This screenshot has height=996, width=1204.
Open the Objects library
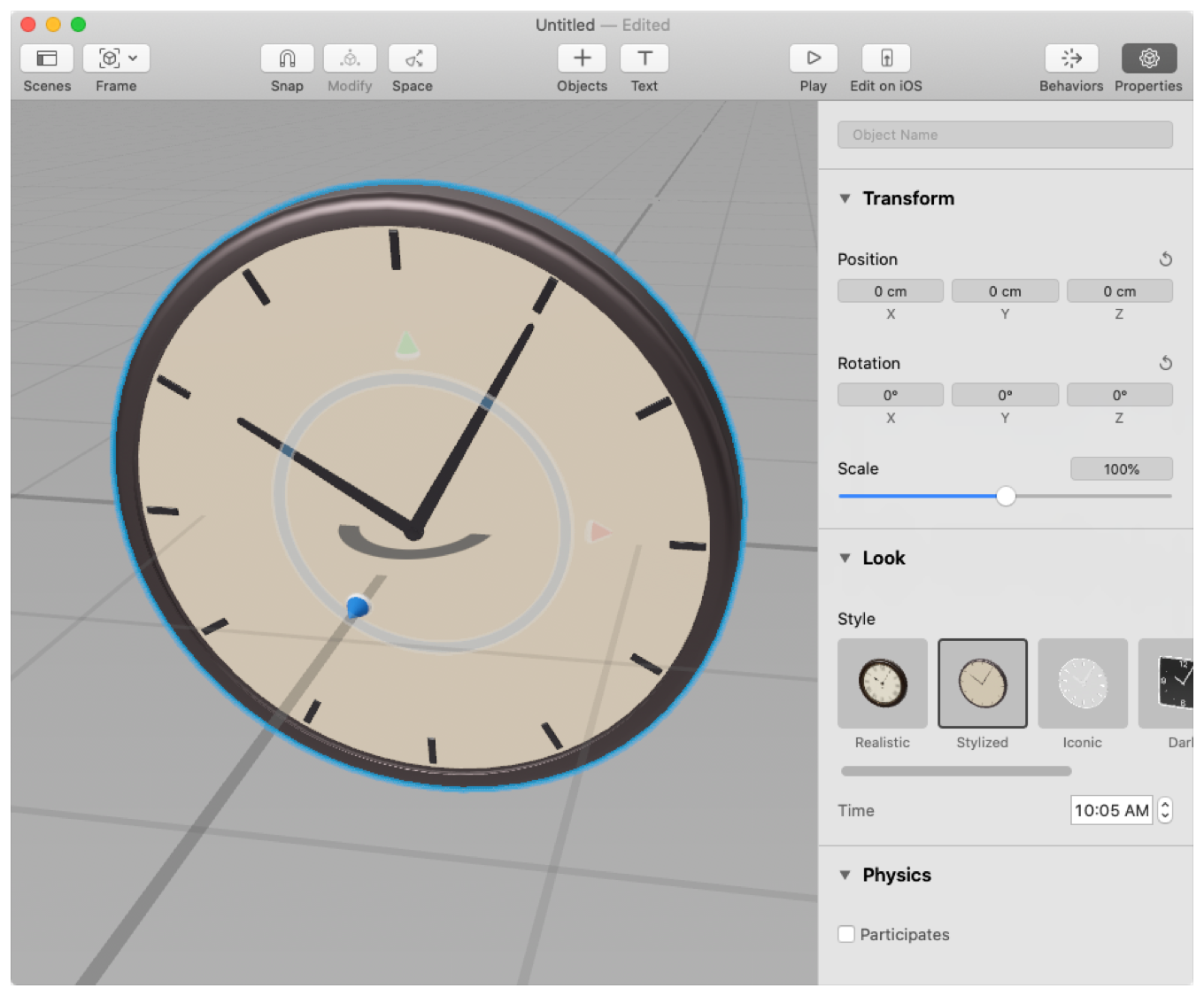point(582,58)
